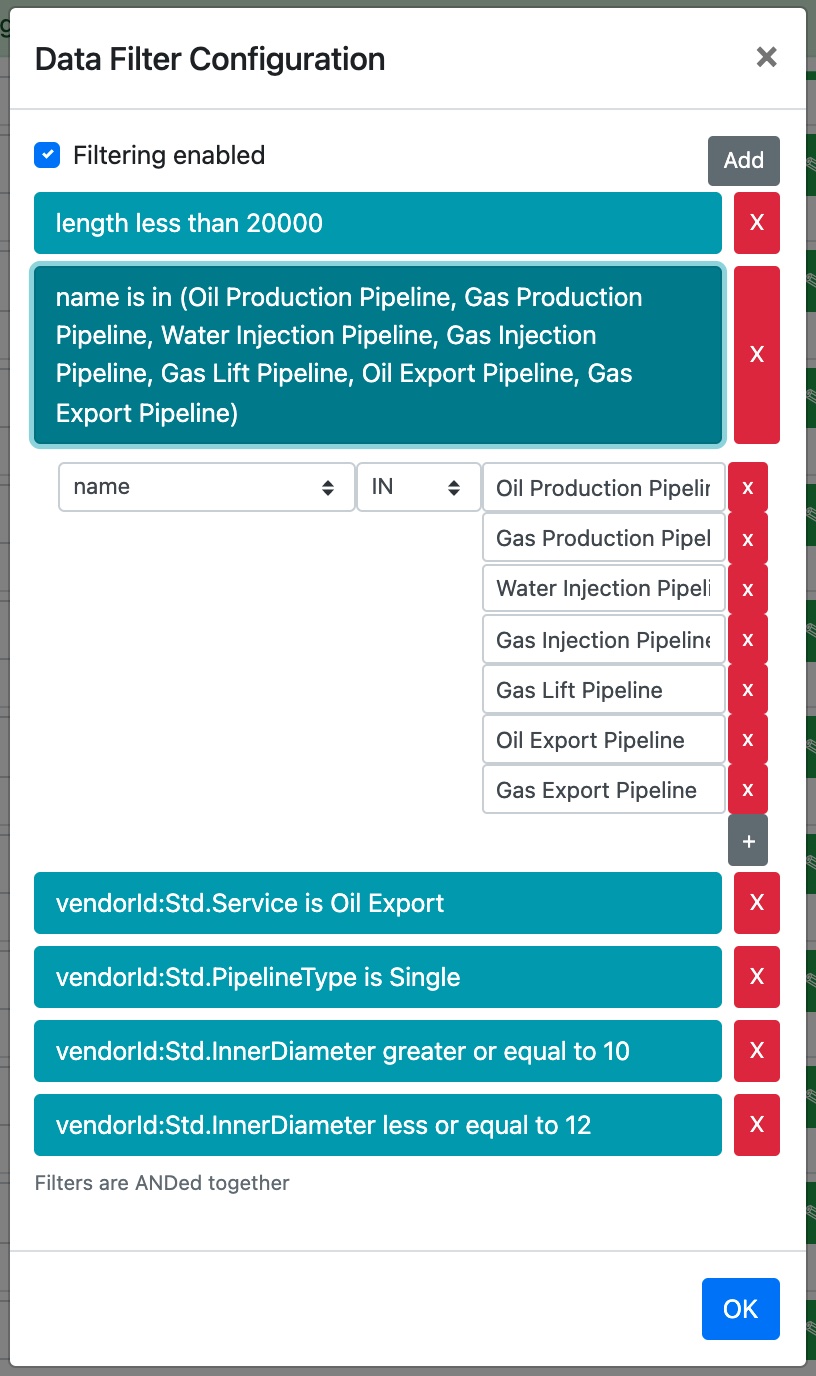This screenshot has height=1376, width=816.
Task: Uncheck the Filtering enabled checkbox
Action: point(47,155)
